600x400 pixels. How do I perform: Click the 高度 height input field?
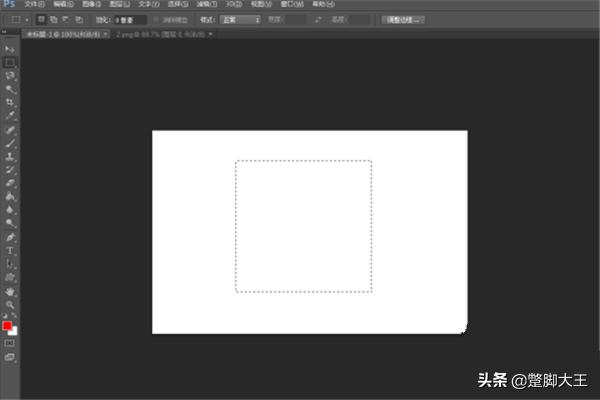tap(359, 20)
